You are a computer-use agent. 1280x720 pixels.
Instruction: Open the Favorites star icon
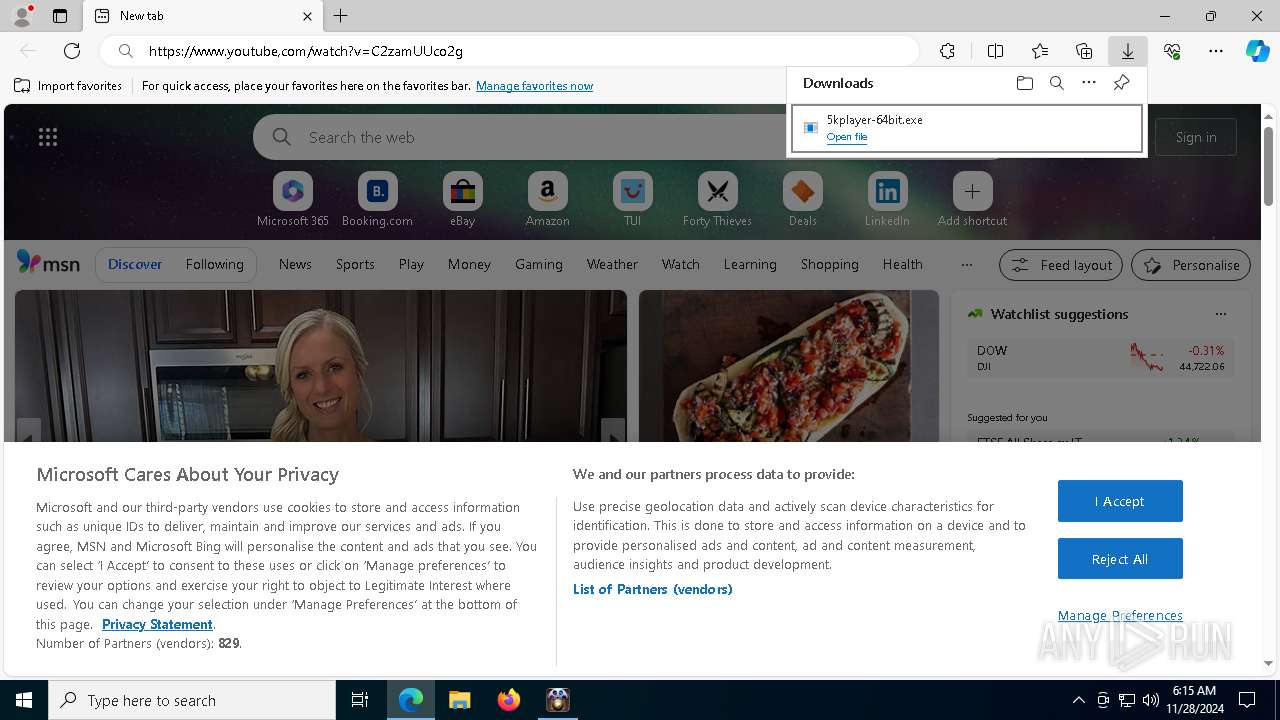(1040, 51)
